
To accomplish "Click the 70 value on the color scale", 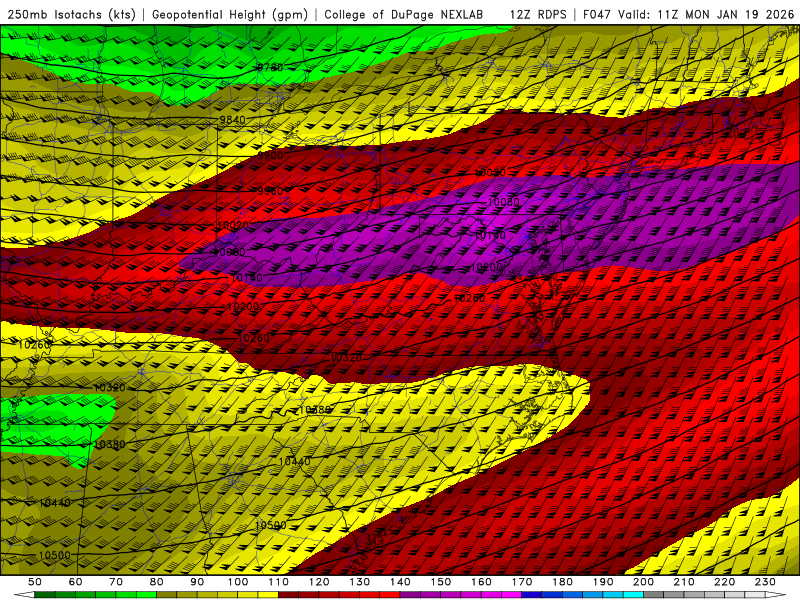I will pyautogui.click(x=116, y=582).
